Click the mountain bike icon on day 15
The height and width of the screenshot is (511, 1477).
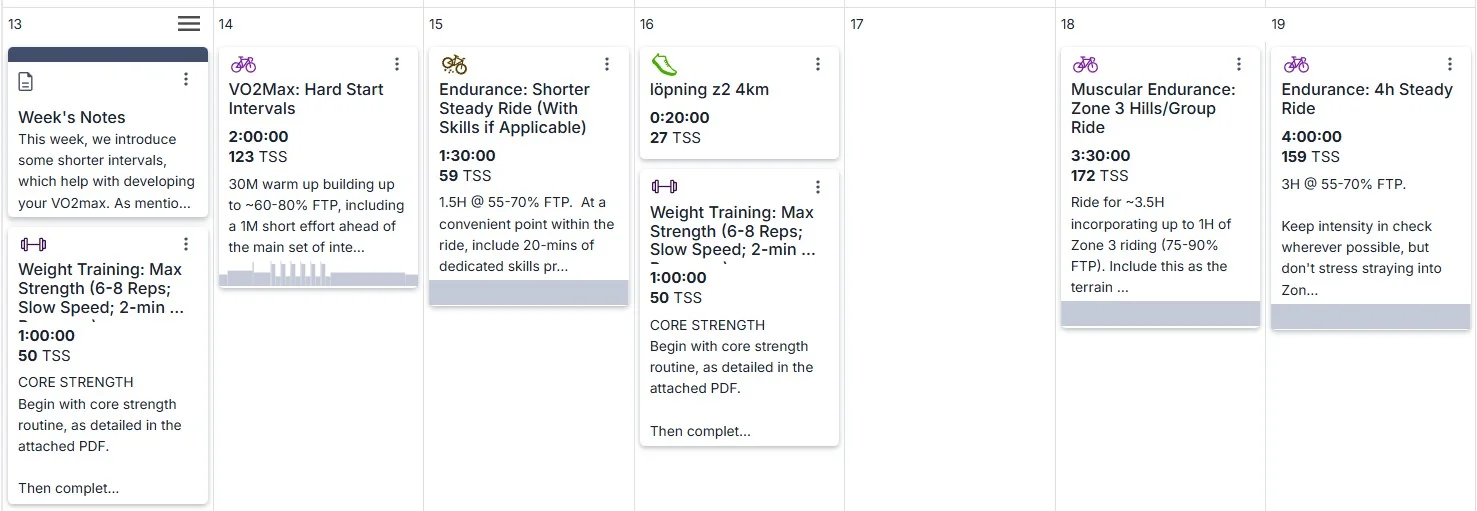click(454, 64)
